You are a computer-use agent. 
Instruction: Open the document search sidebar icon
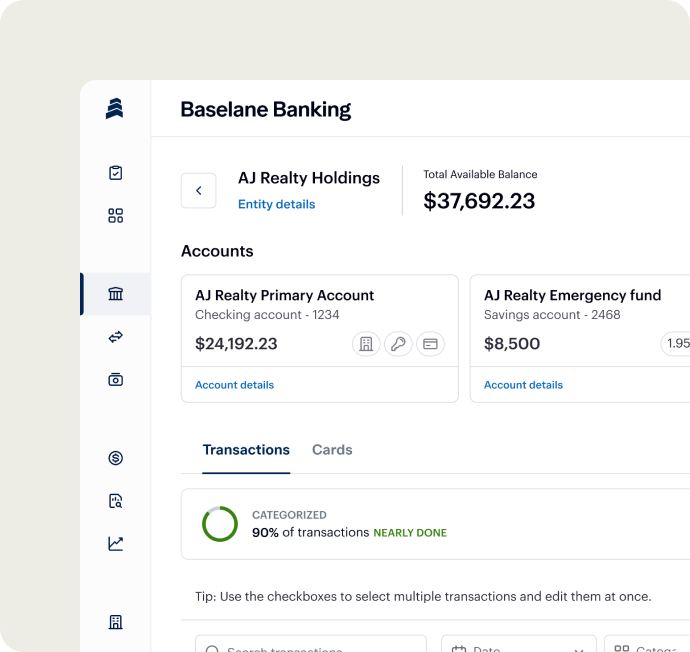(115, 501)
